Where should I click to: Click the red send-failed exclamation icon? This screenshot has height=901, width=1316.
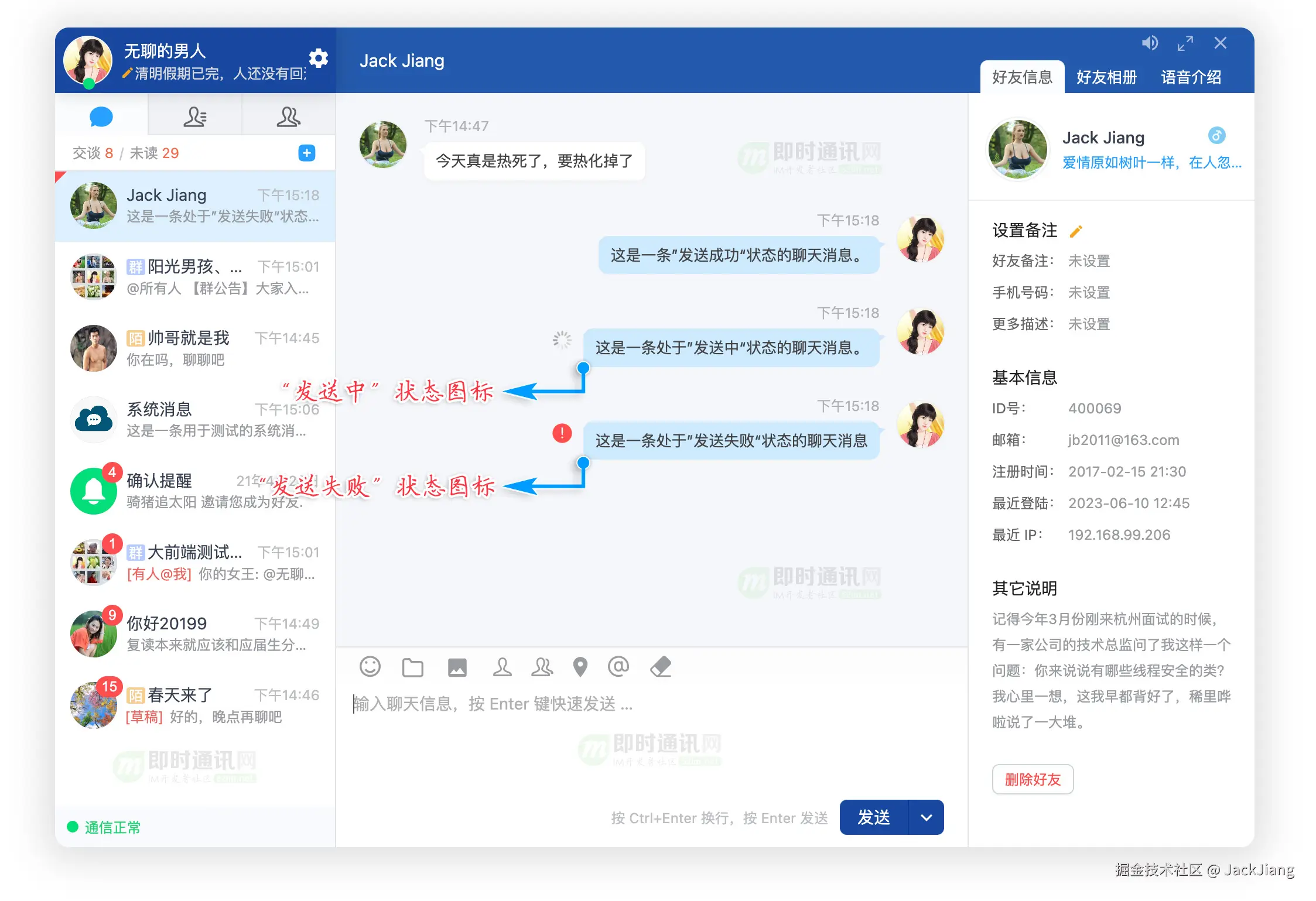click(562, 433)
